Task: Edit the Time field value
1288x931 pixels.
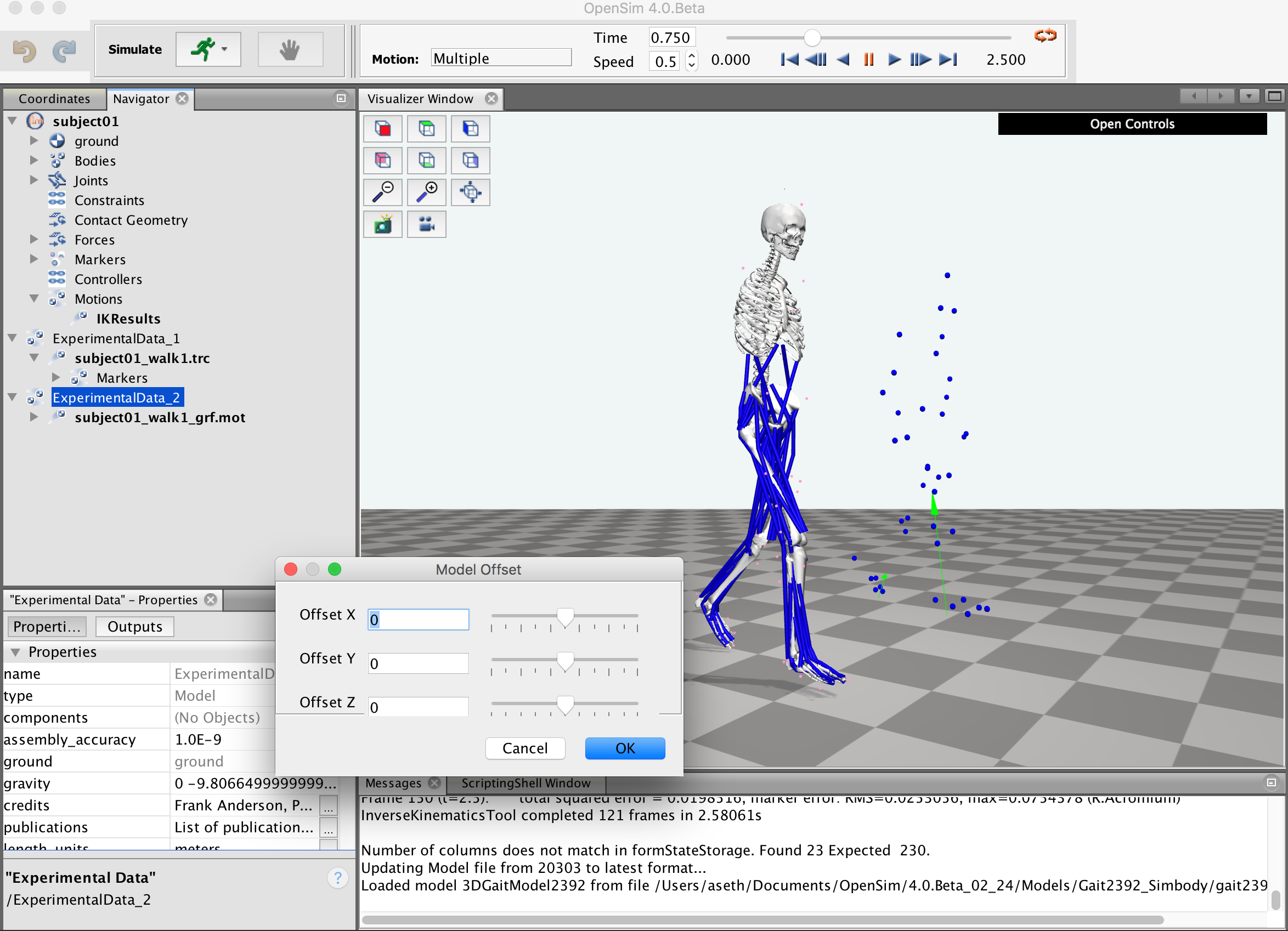Action: pos(671,36)
